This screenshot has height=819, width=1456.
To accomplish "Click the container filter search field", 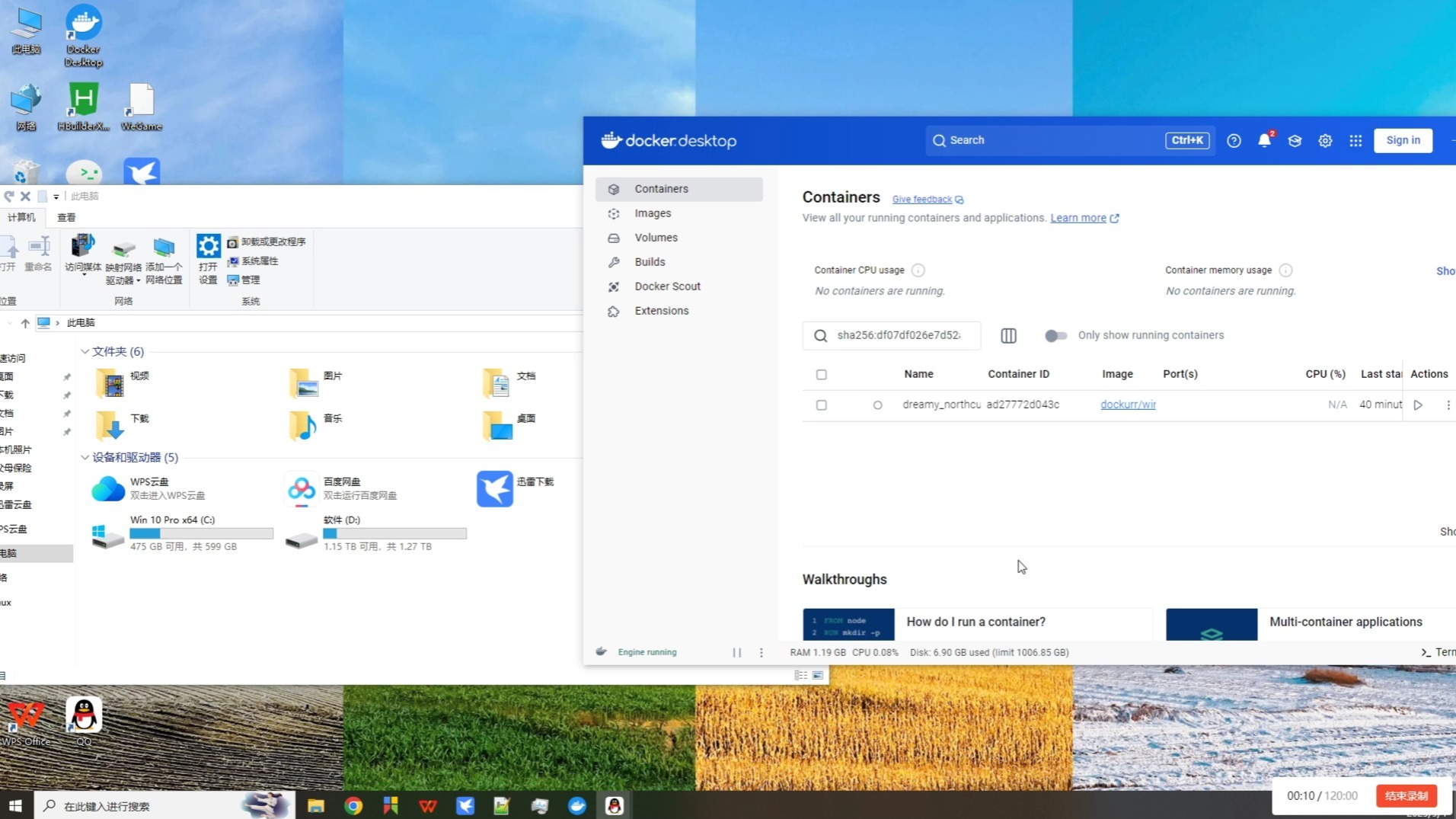I will click(891, 336).
